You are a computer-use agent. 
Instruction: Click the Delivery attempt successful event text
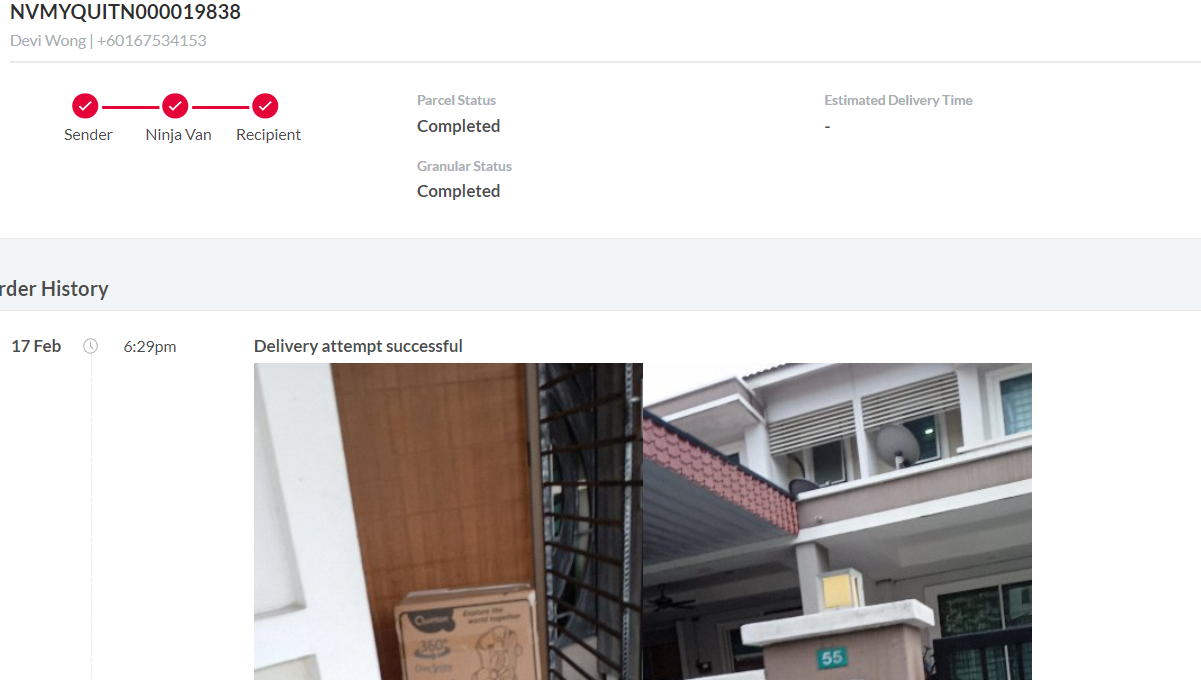click(358, 346)
